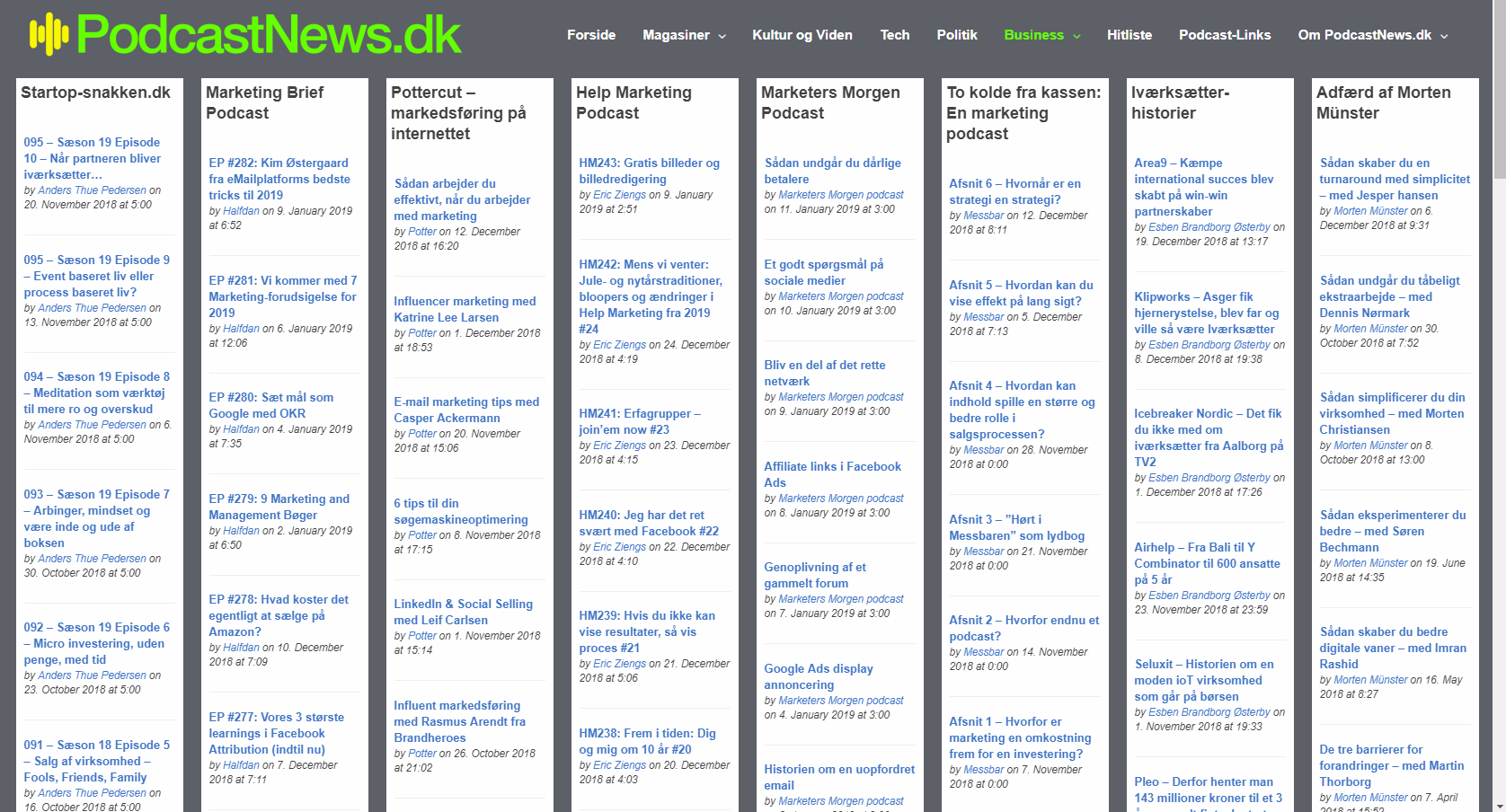Screen dimensions: 1506x812
Task: Open Seluxit Historien om en moden IoT virksomhed
Action: pos(1204,680)
